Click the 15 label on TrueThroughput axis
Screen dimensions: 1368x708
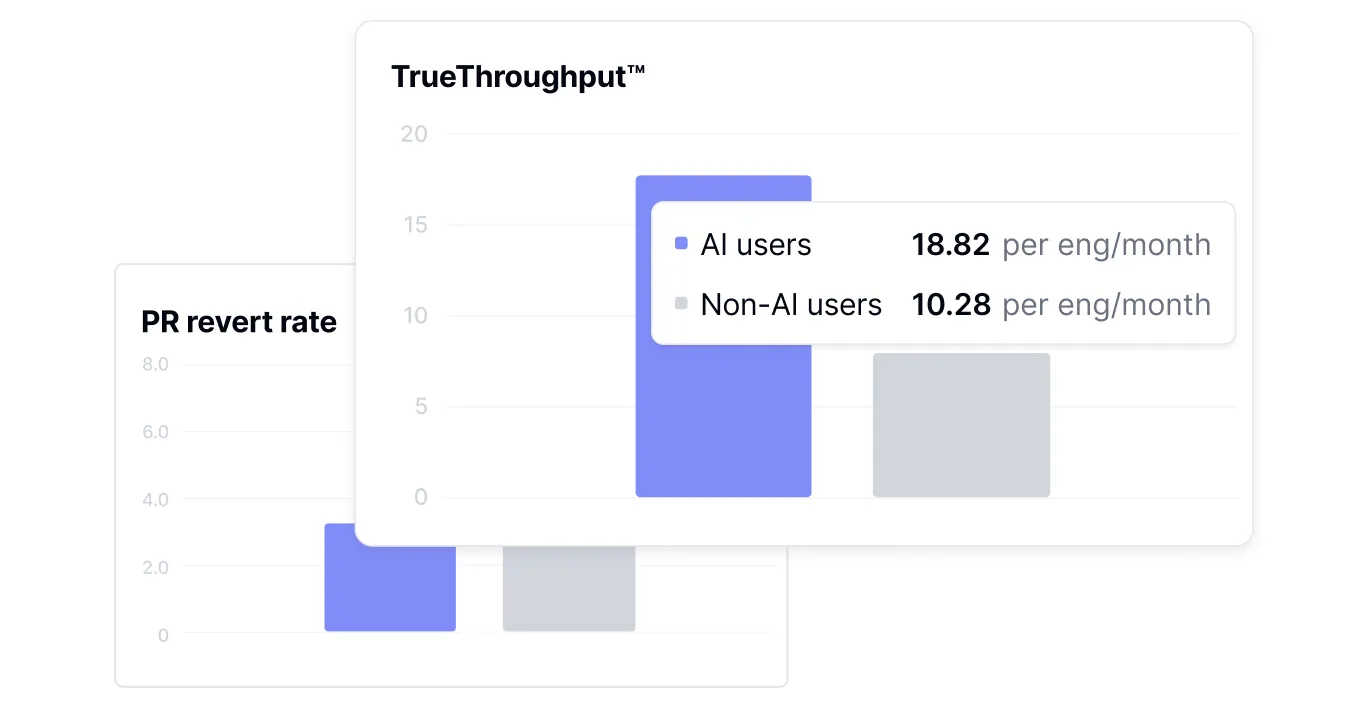[414, 225]
